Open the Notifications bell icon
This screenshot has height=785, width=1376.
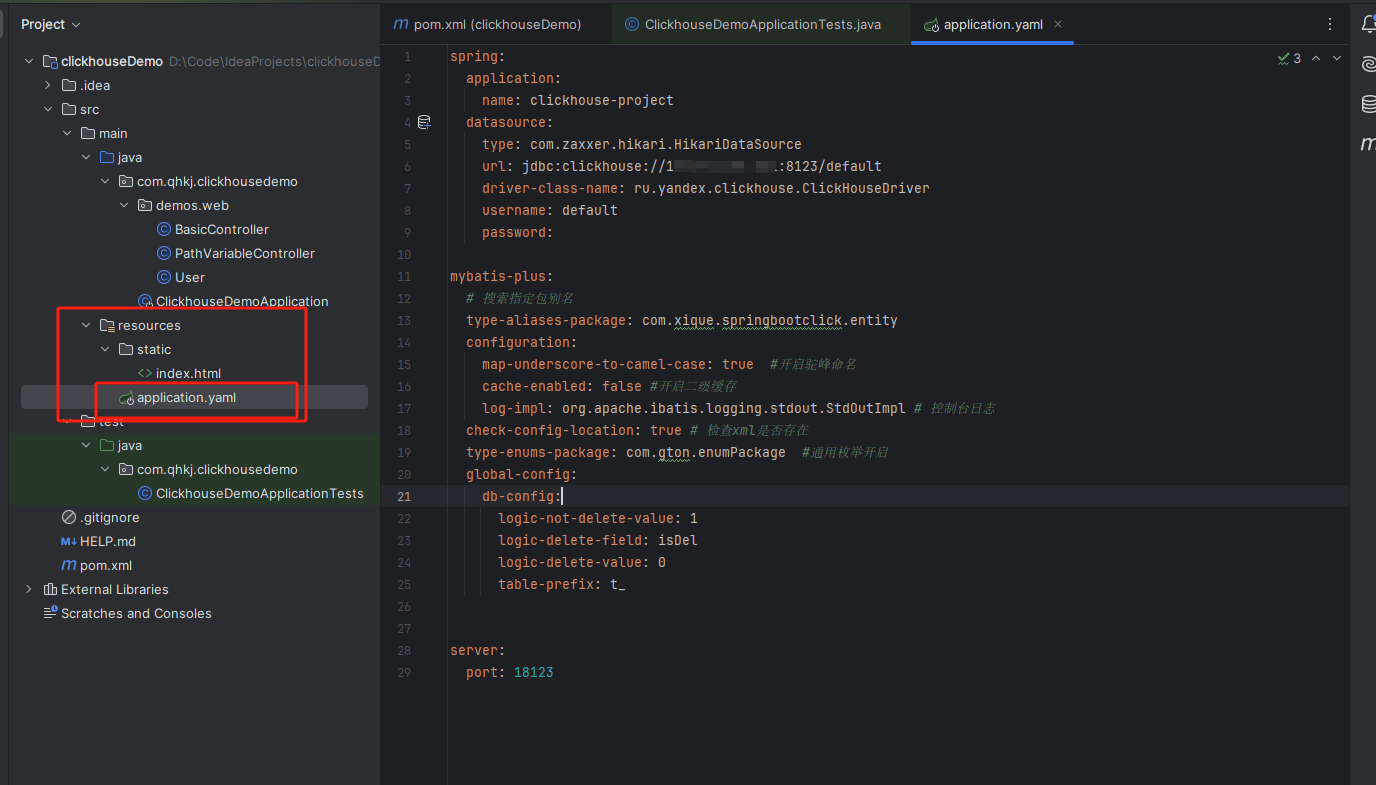pos(1368,25)
